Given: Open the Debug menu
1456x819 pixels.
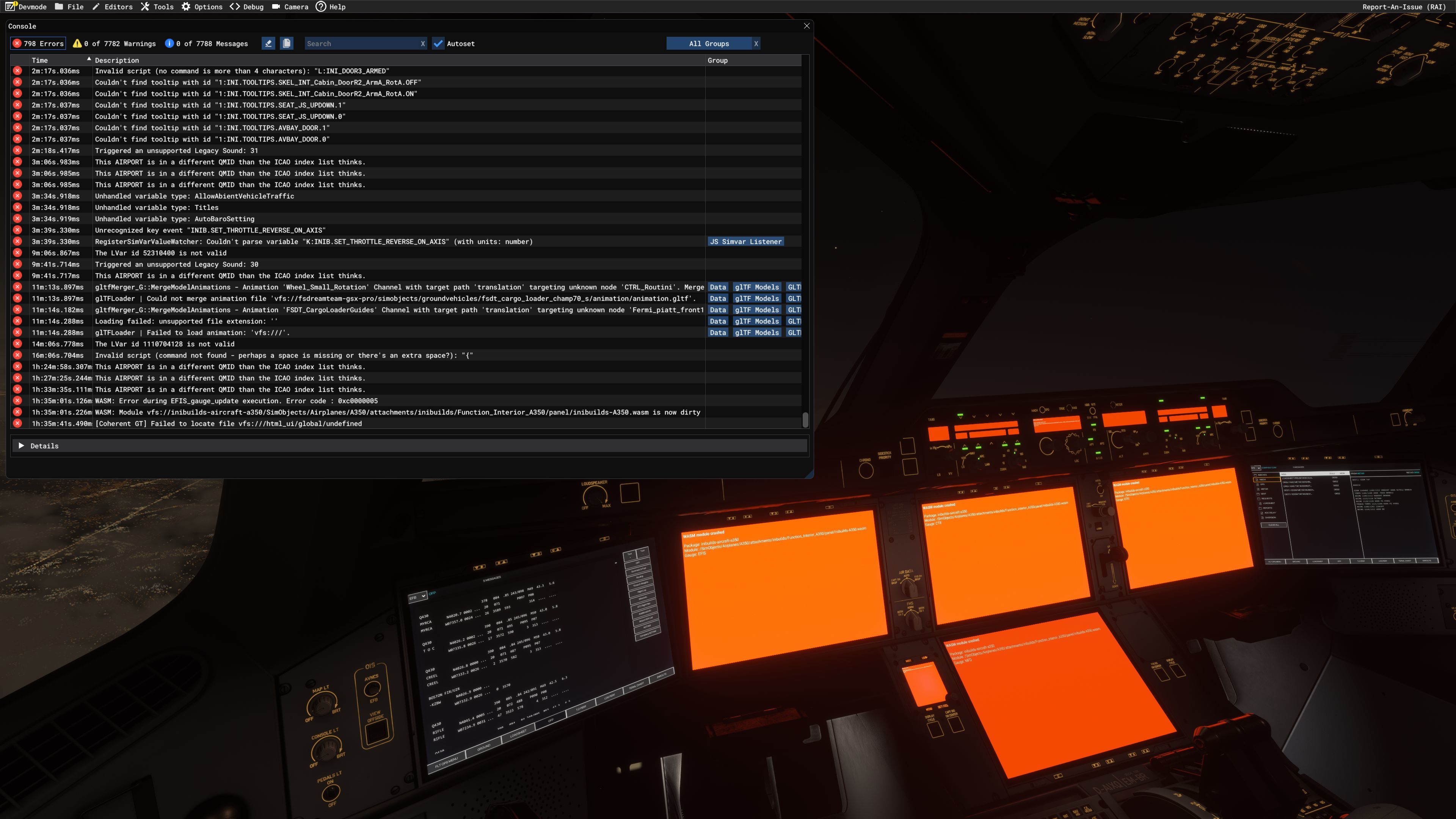Looking at the screenshot, I should click(246, 7).
